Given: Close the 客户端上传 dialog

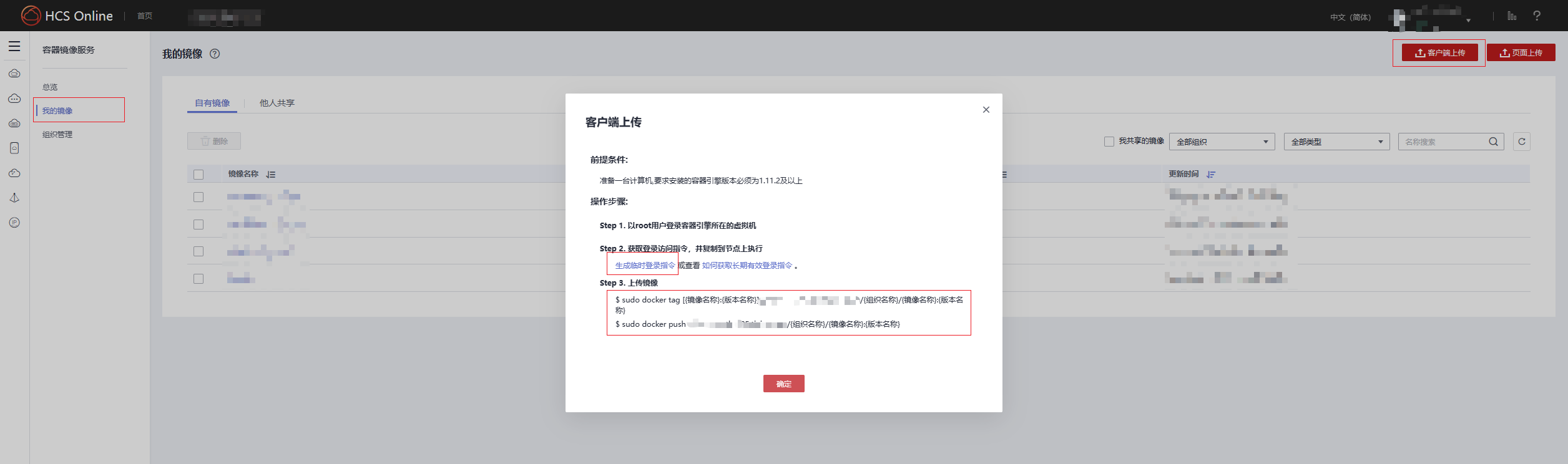Looking at the screenshot, I should (x=986, y=110).
